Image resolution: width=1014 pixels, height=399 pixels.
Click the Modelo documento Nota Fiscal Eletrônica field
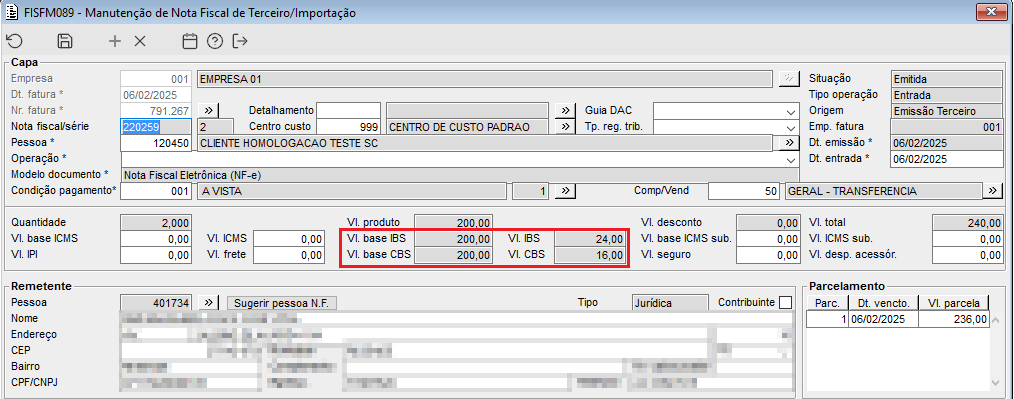click(460, 175)
